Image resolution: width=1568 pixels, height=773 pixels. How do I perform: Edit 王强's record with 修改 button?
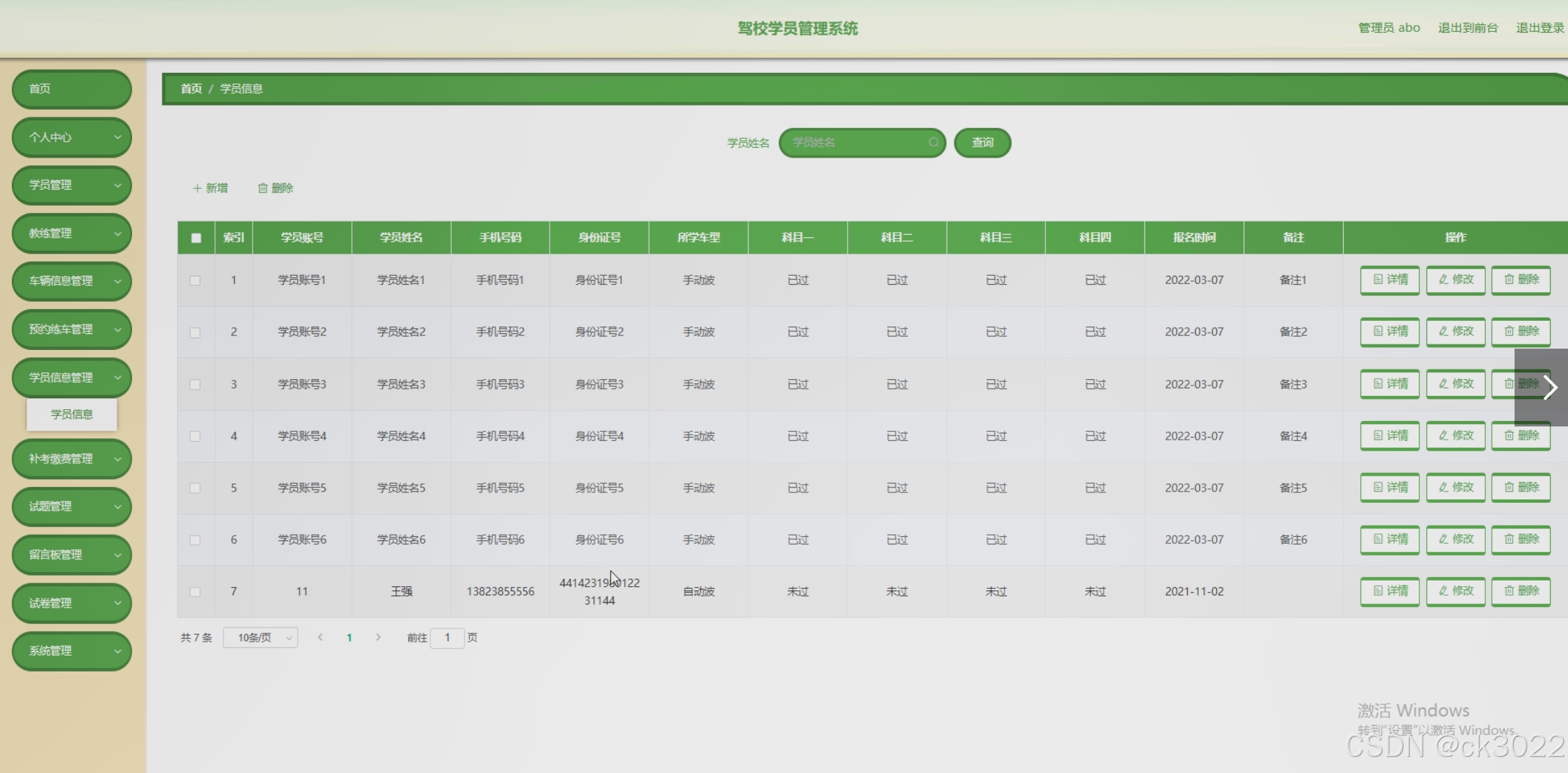pyautogui.click(x=1456, y=591)
